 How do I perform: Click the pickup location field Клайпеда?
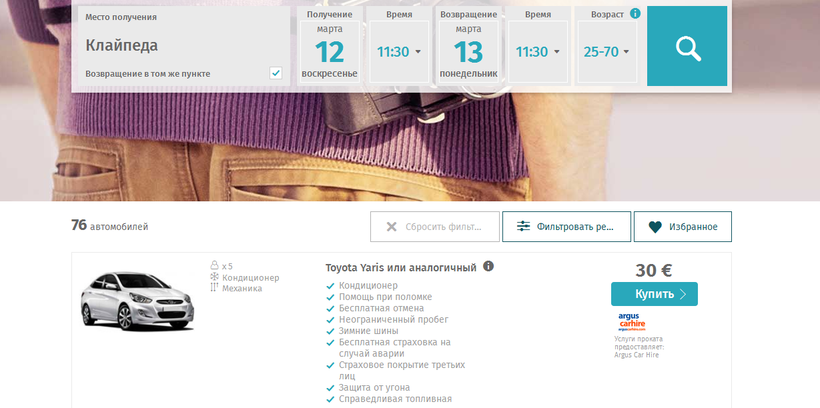(184, 46)
